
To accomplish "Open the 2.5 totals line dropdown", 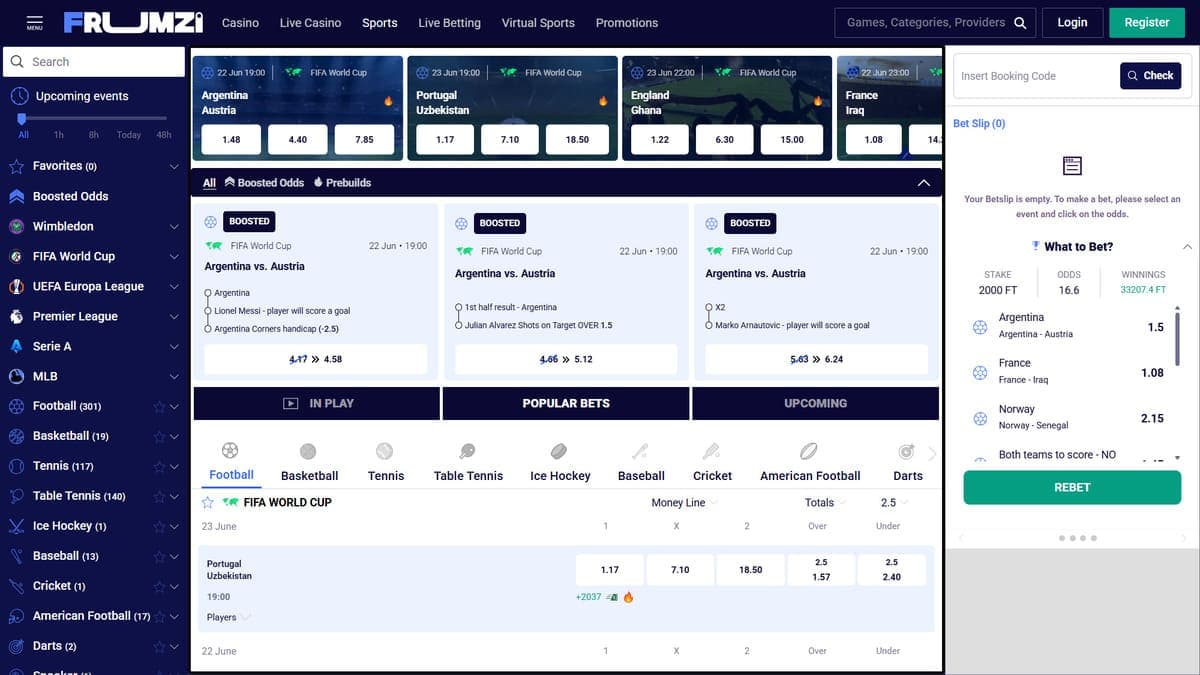I will [895, 502].
